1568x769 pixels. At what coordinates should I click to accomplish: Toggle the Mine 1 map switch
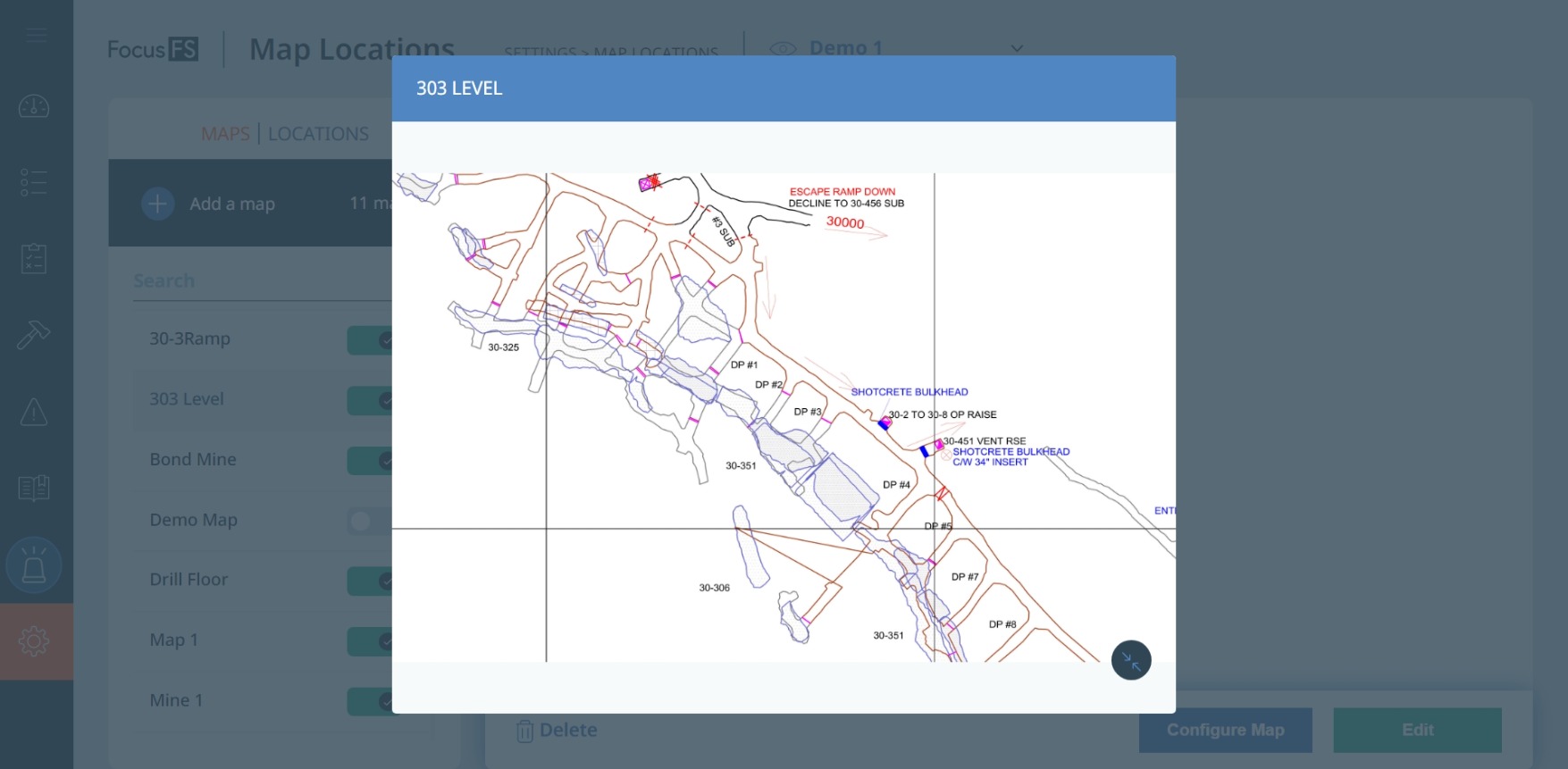[x=371, y=701]
